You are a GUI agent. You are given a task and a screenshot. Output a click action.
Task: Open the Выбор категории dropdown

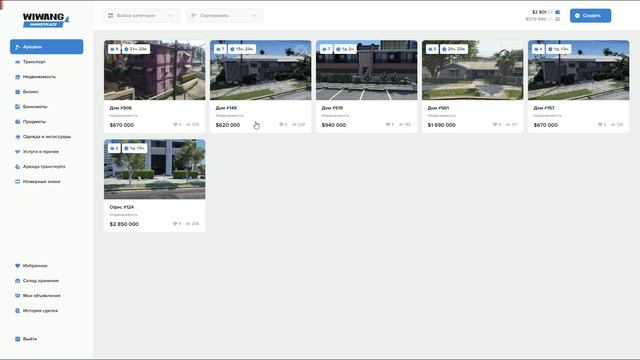click(141, 16)
